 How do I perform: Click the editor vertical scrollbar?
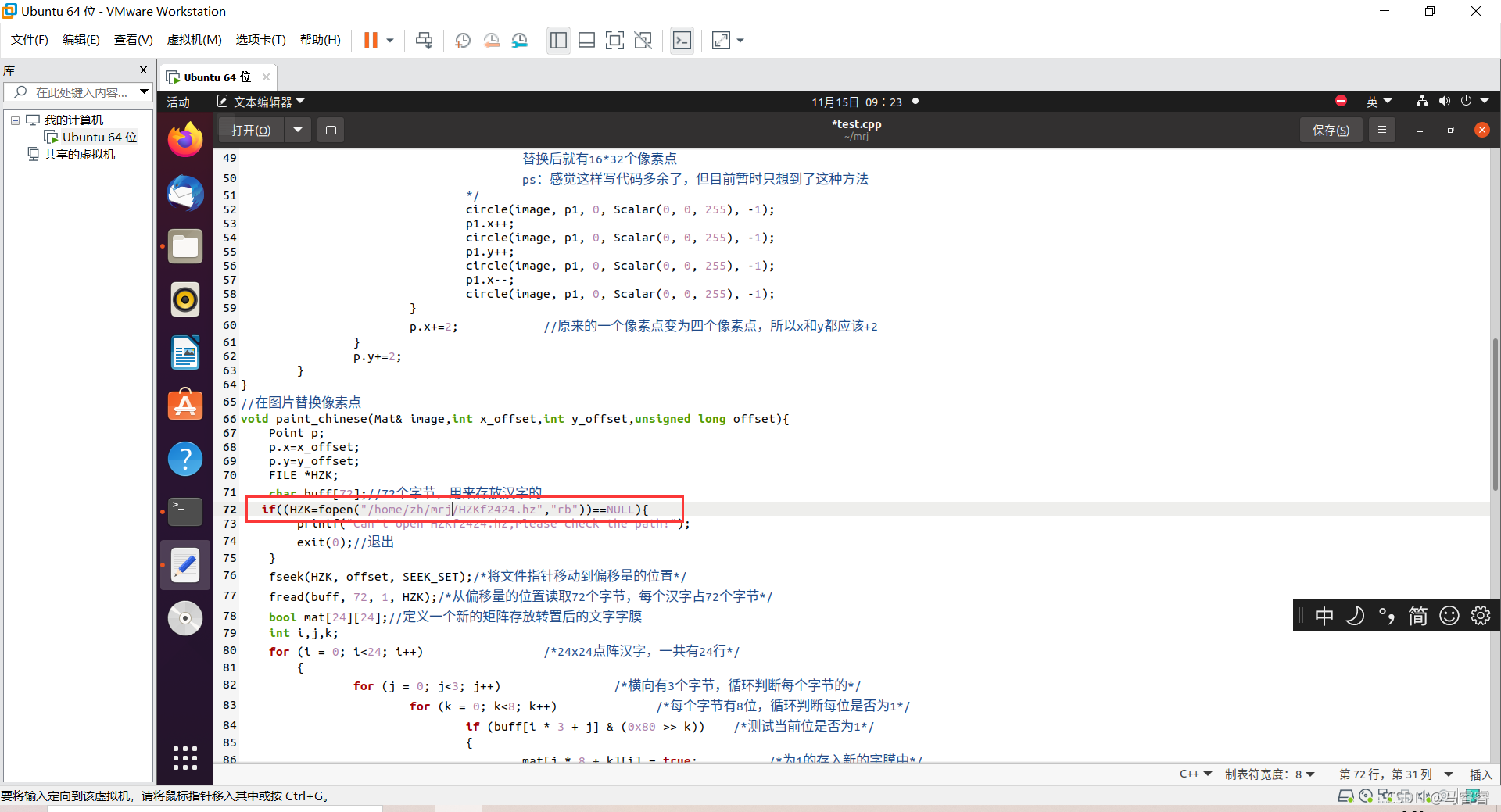point(1495,414)
